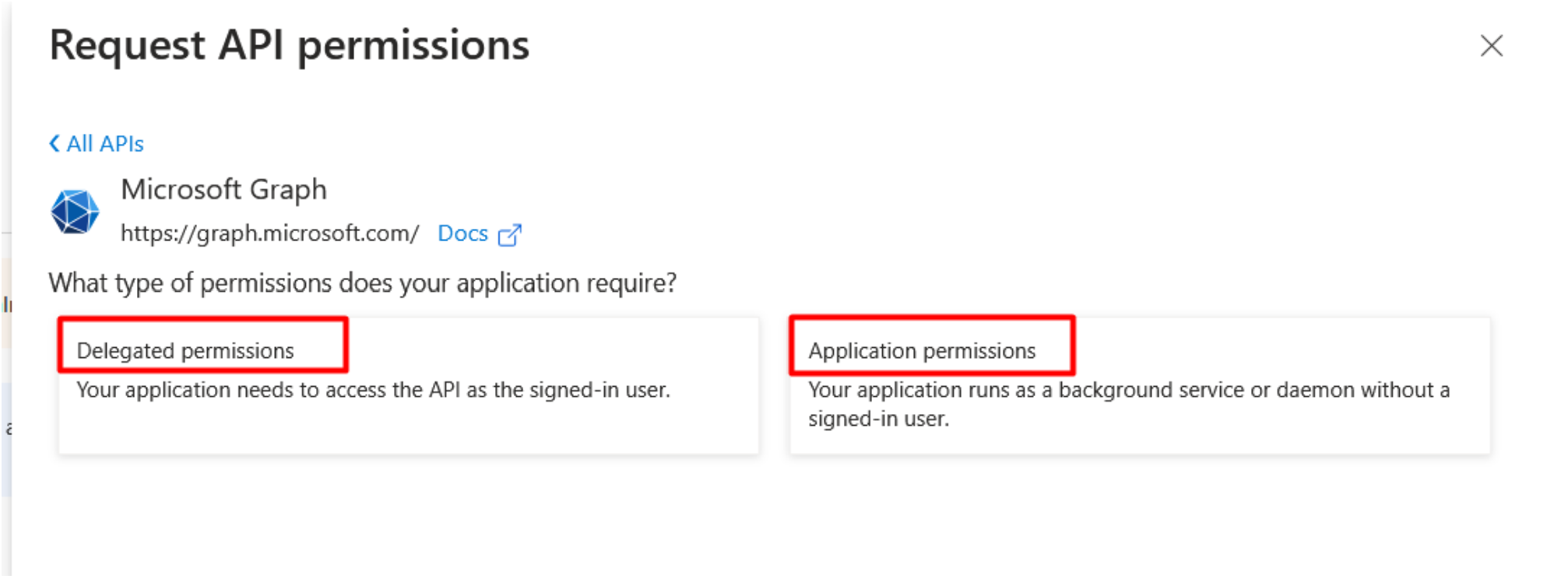Go back to All APIs list
1568x579 pixels.
[x=105, y=144]
